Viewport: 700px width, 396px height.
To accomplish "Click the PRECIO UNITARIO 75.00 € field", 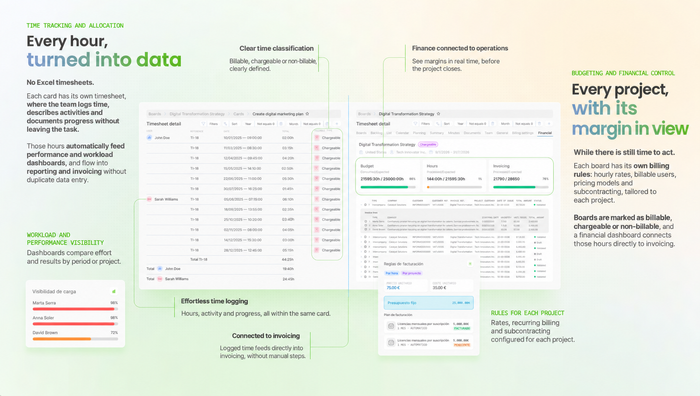I will coord(406,286).
